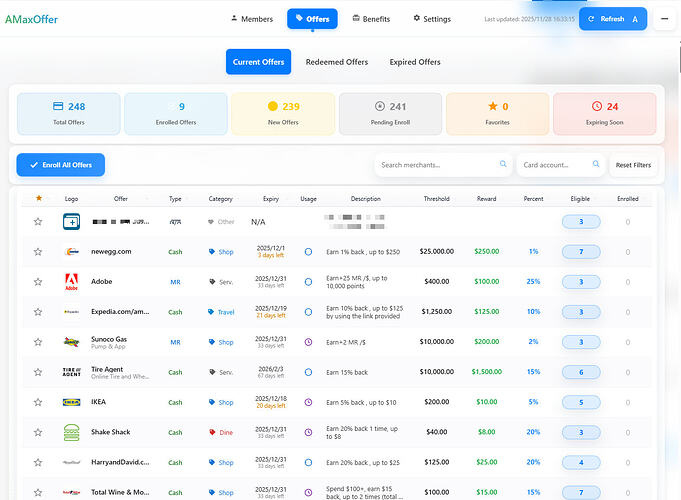This screenshot has width=681, height=500.
Task: Star the newegg.com offer as favorite
Action: click(38, 252)
